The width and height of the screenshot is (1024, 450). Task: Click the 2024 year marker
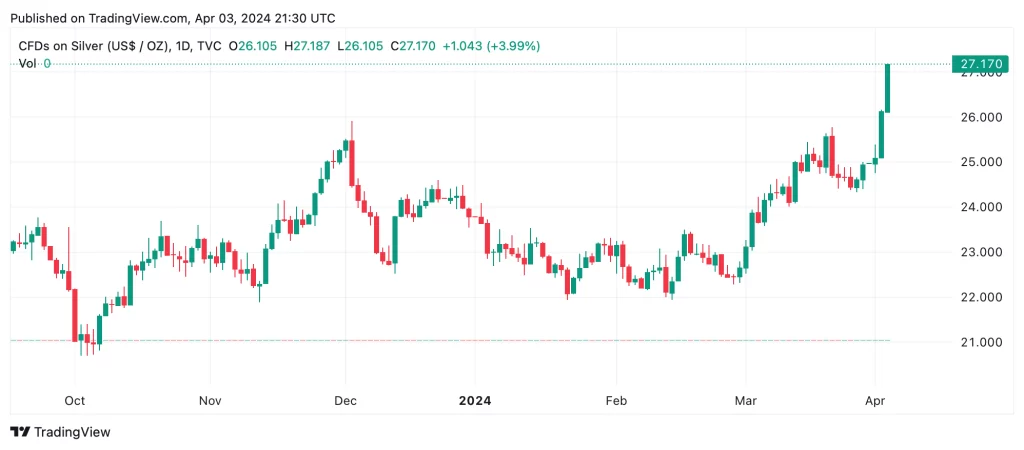(x=475, y=400)
